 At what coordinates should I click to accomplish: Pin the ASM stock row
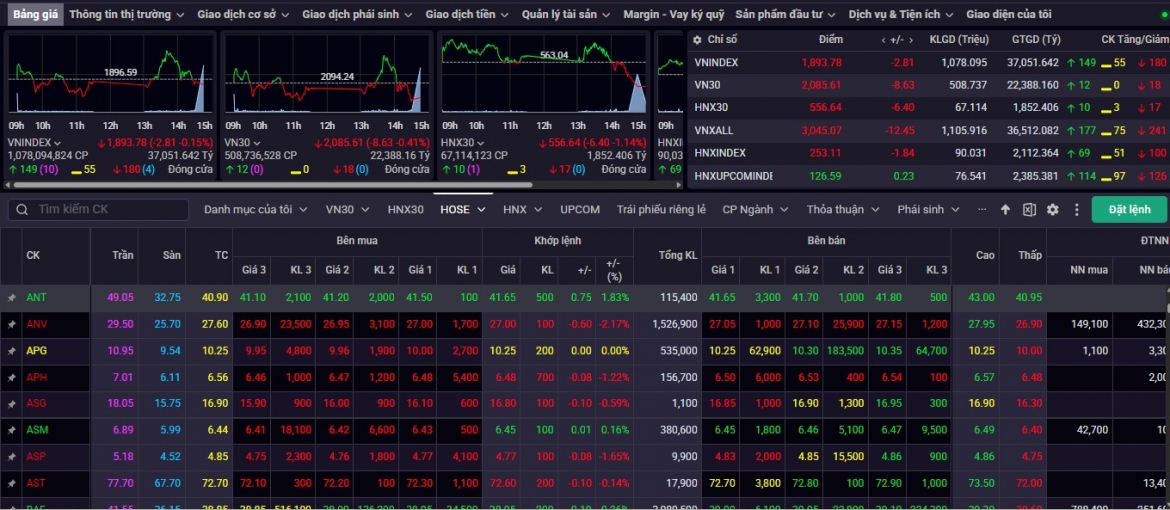point(11,430)
